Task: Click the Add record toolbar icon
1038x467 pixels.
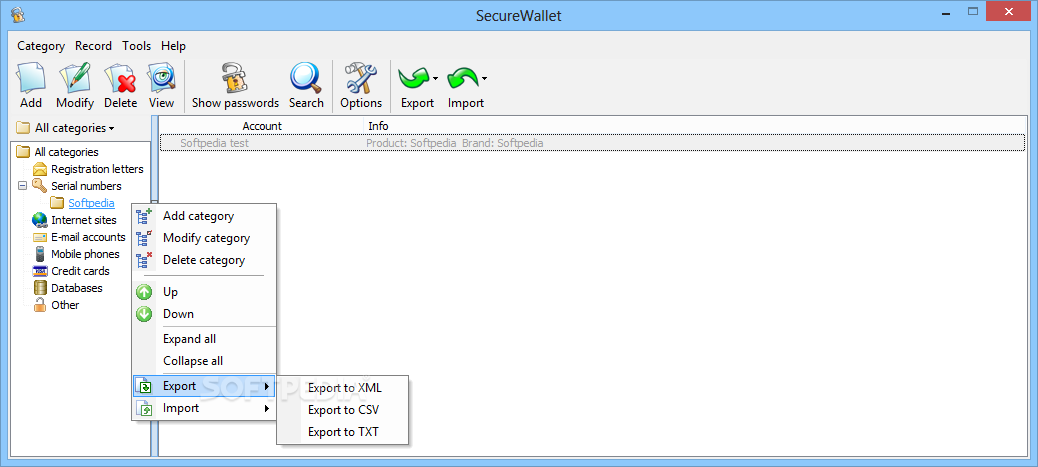Action: point(31,78)
